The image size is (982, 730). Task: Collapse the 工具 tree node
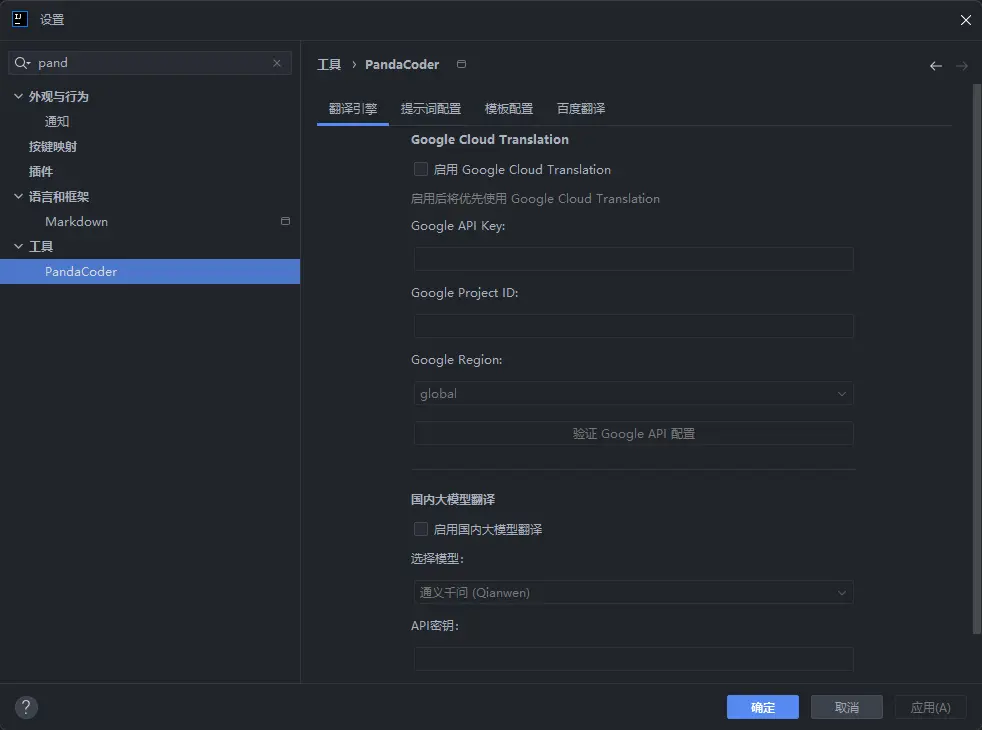[x=18, y=247]
